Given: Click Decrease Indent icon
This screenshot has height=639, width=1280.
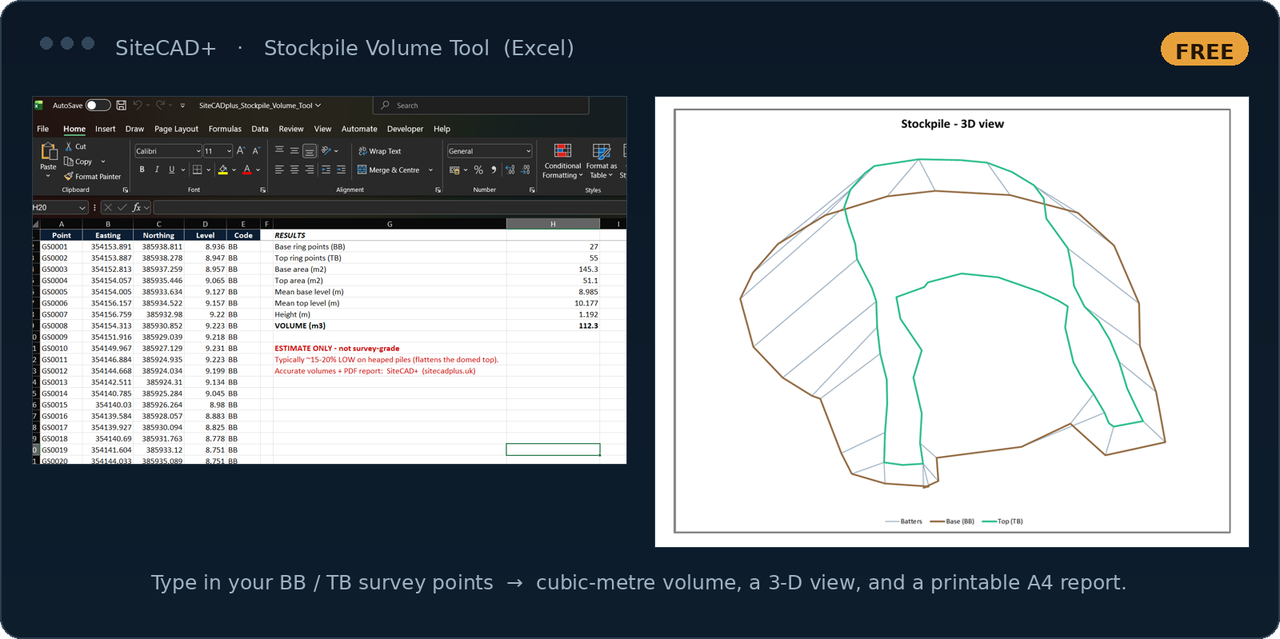Looking at the screenshot, I should (x=326, y=170).
